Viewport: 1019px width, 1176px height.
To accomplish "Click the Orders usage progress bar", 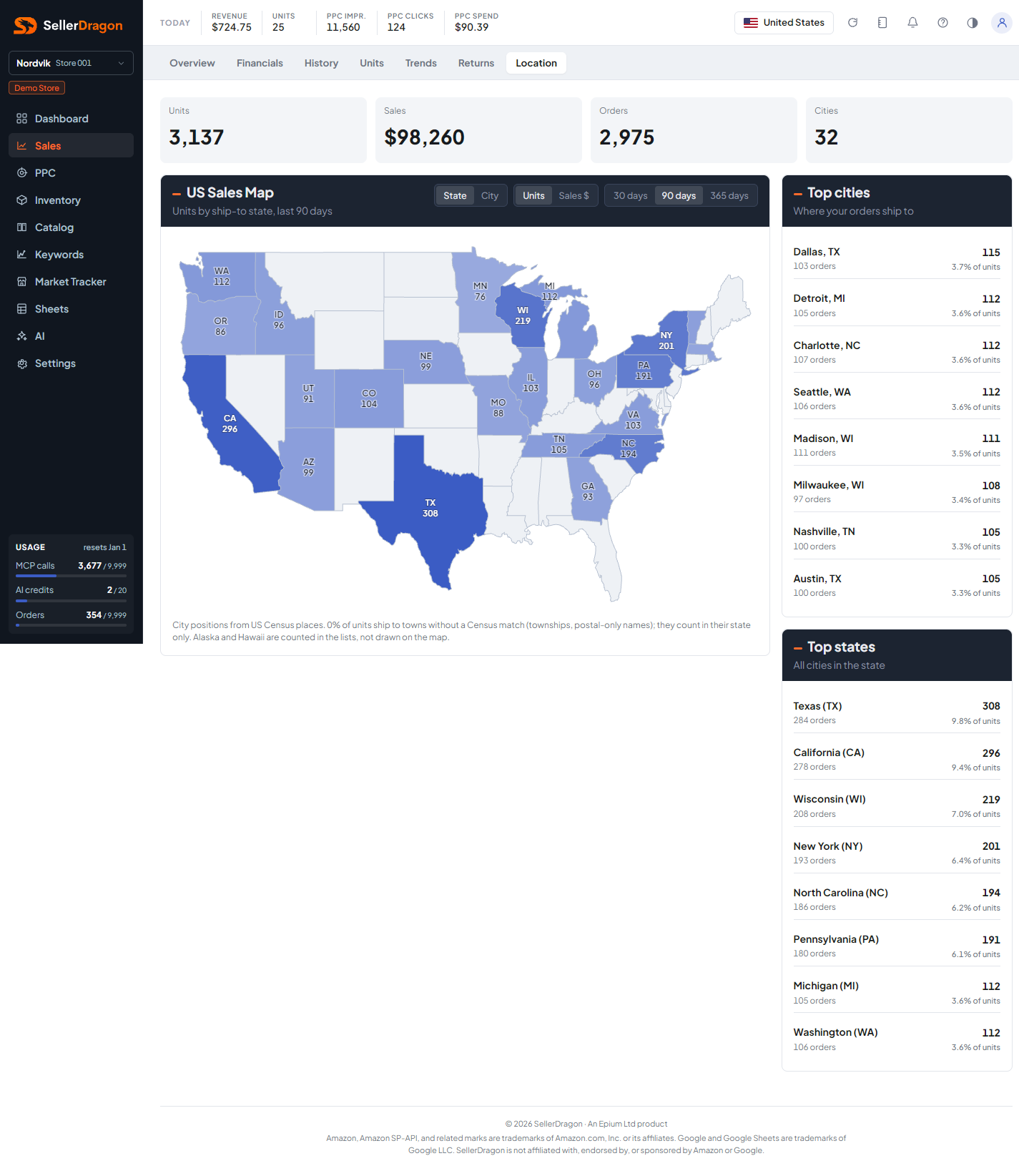I will click(71, 625).
